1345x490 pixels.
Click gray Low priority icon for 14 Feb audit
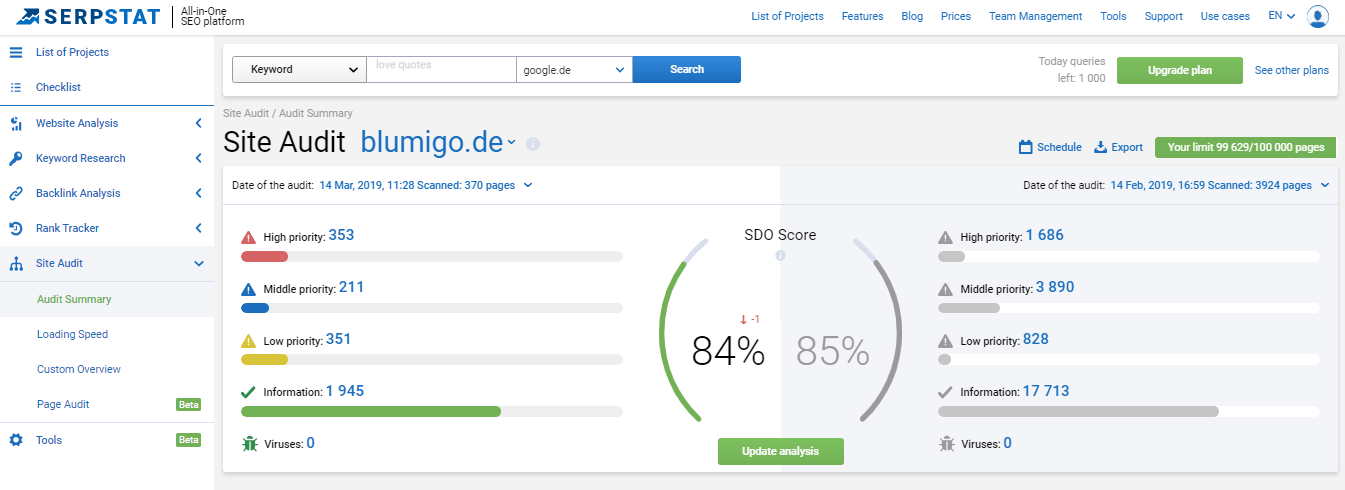946,341
